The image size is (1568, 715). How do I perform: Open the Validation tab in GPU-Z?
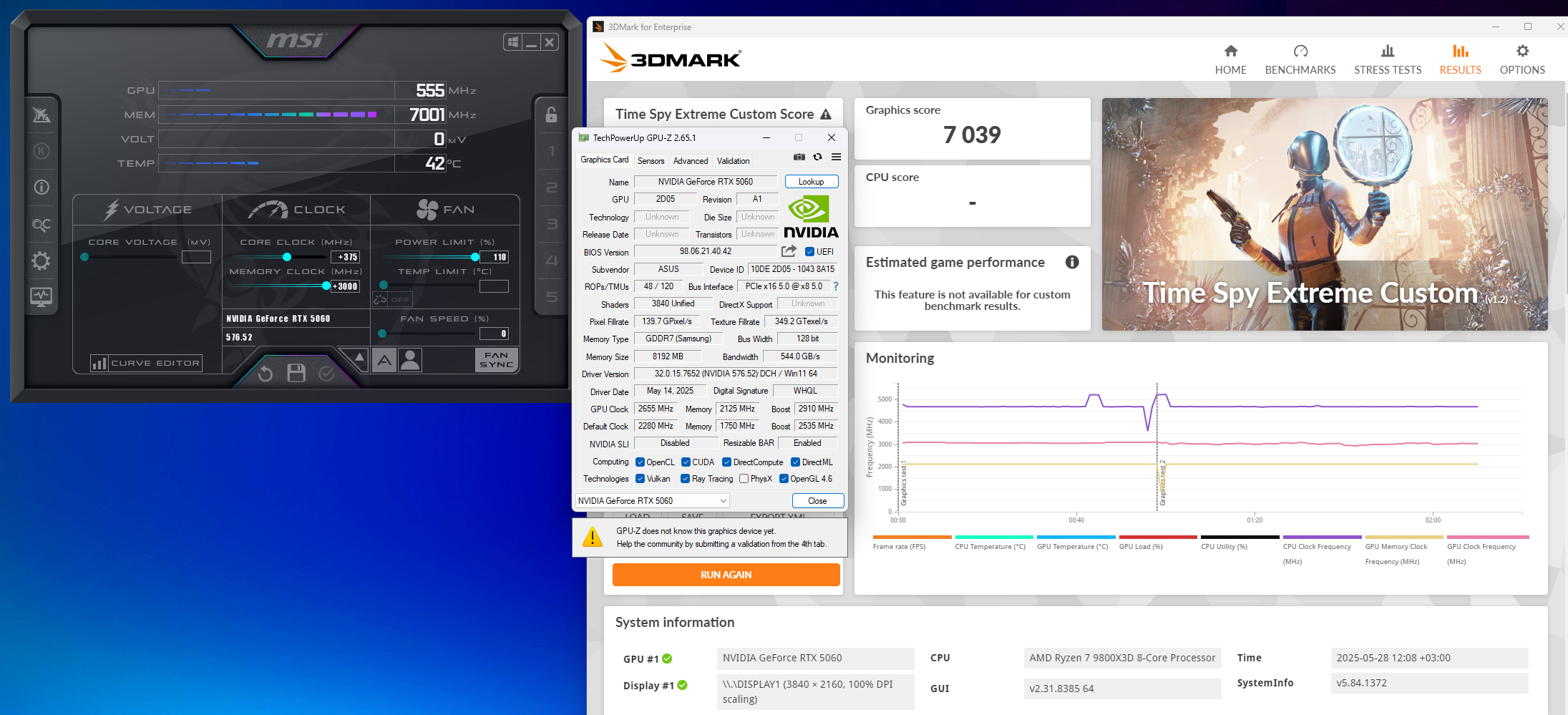tap(734, 161)
